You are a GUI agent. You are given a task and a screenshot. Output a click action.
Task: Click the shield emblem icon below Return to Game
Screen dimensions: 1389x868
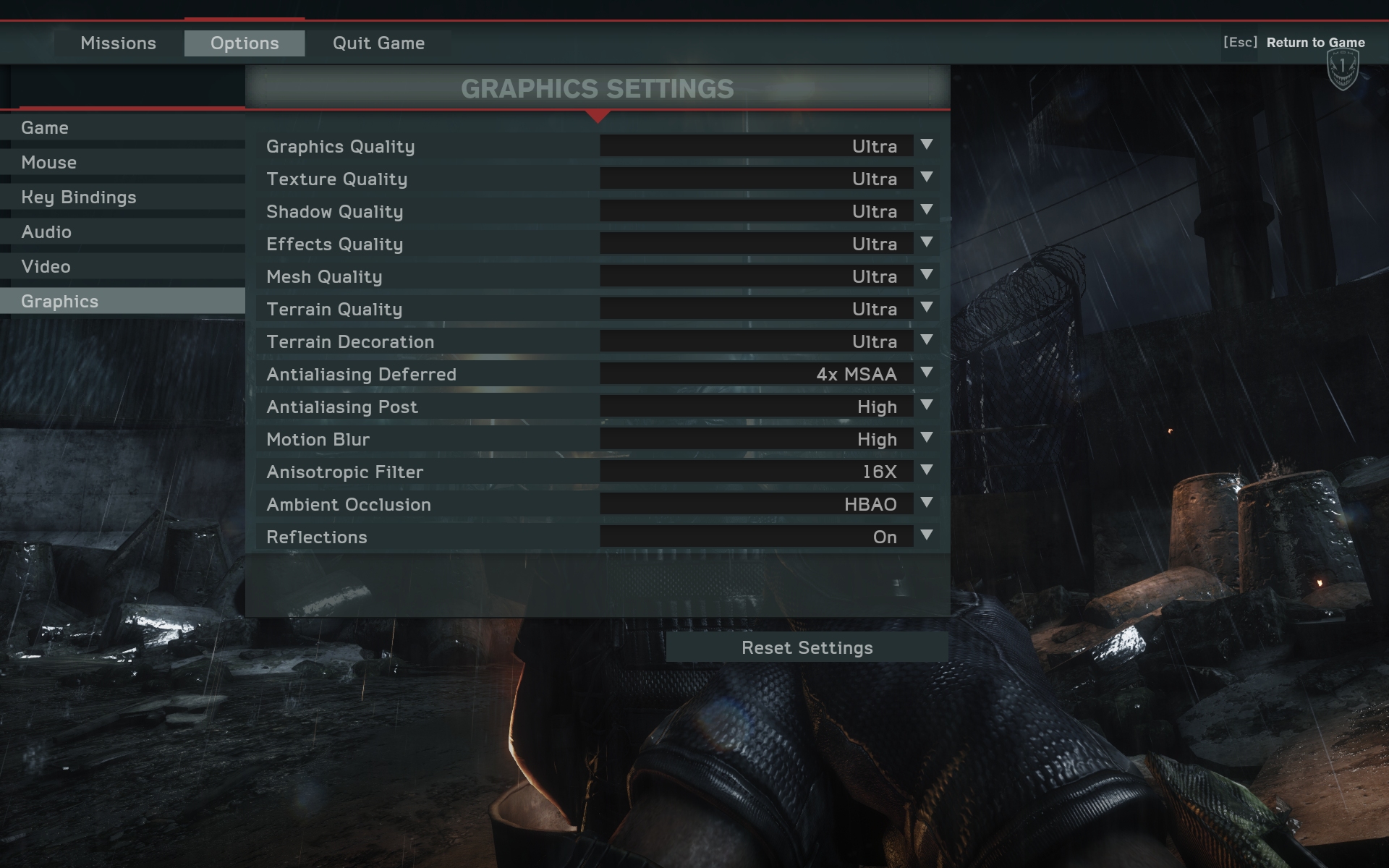(x=1343, y=70)
